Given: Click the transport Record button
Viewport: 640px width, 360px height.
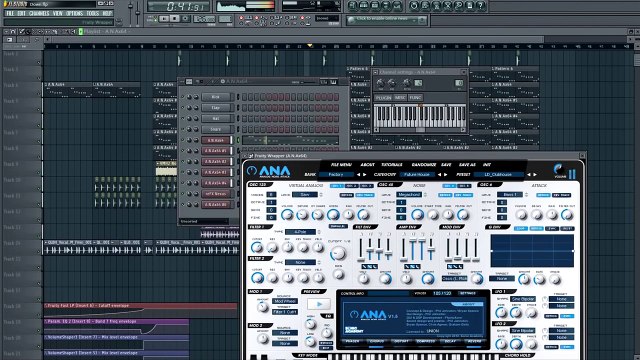Looking at the screenshot, I should [185, 19].
